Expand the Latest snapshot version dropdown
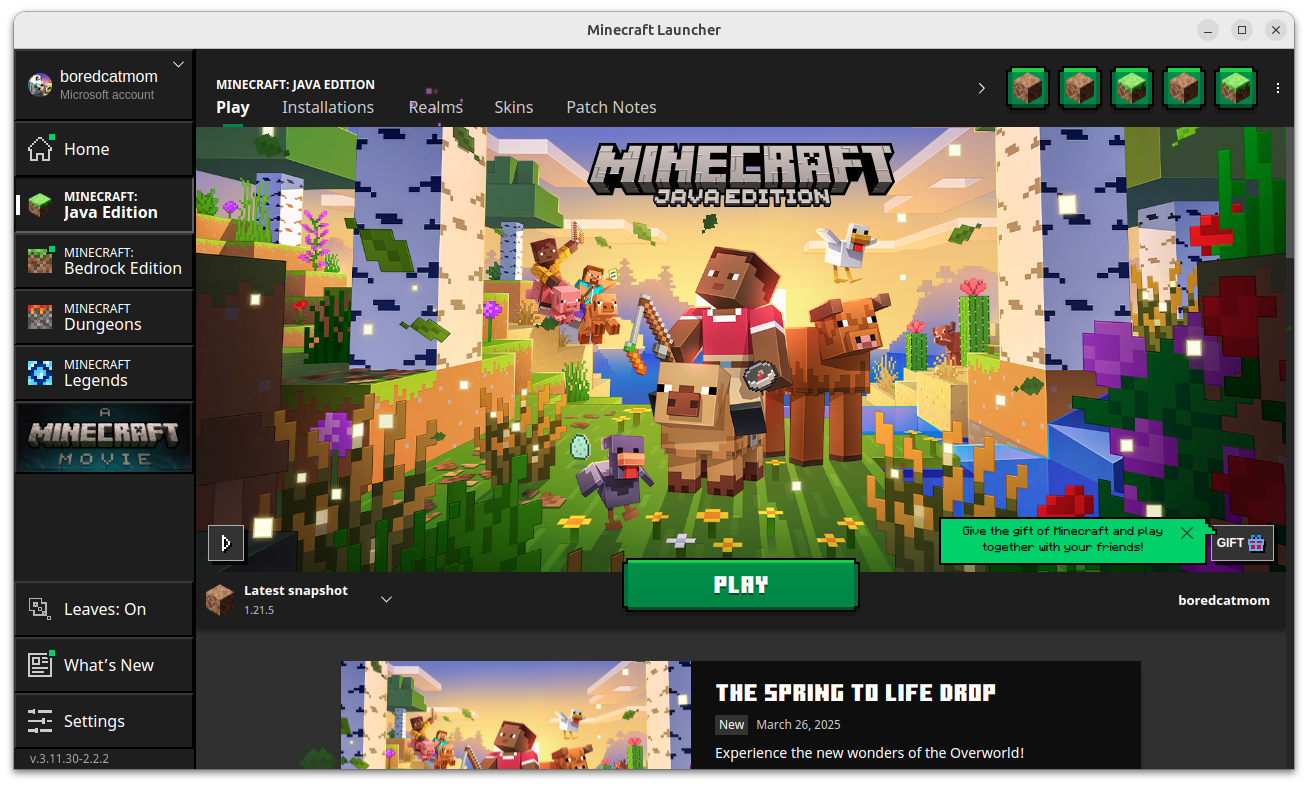 pos(386,598)
